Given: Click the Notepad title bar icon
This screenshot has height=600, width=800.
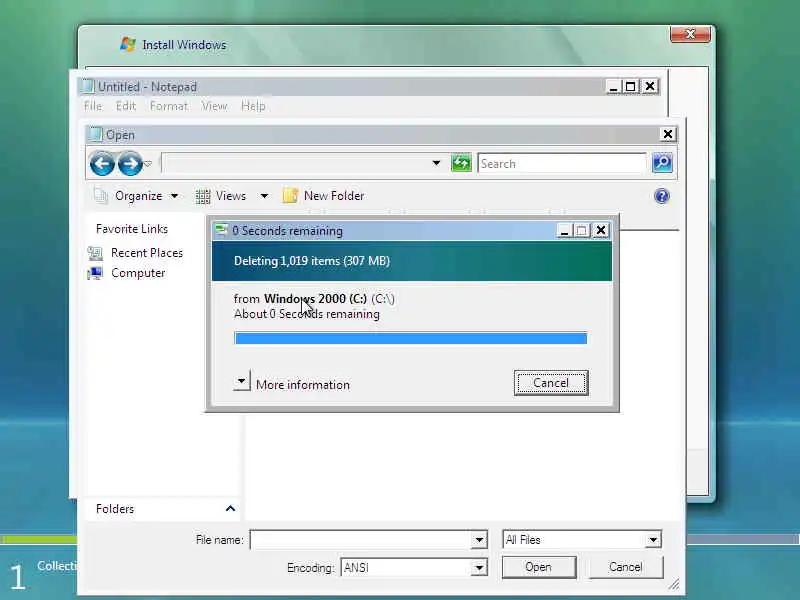Looking at the screenshot, I should pos(88,86).
